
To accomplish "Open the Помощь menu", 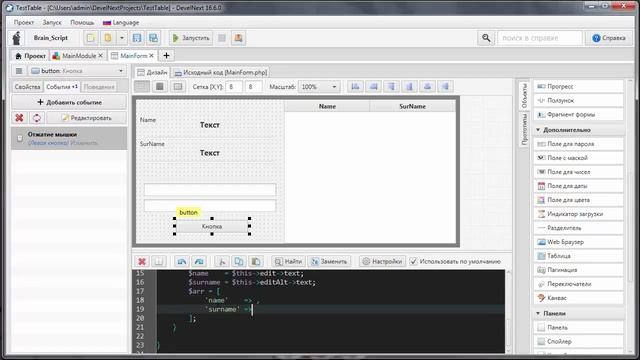I will pos(82,22).
